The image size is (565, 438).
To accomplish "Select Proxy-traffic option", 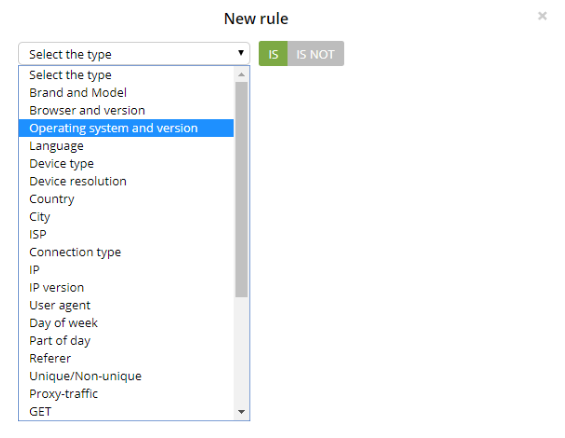I will 126,394.
